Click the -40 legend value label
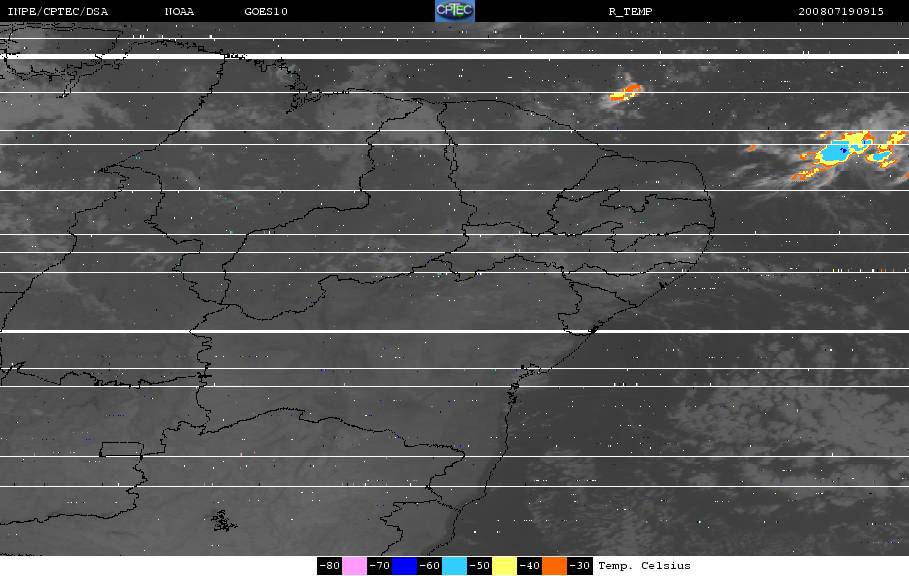The image size is (909, 576). [529, 566]
